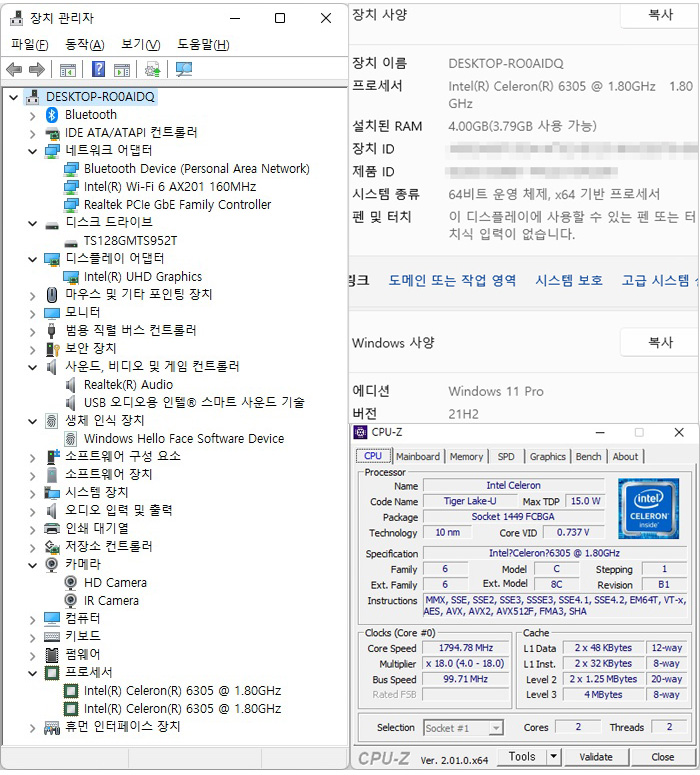
Task: Switch to the Mainboard tab in CPU-Z
Action: pyautogui.click(x=418, y=457)
